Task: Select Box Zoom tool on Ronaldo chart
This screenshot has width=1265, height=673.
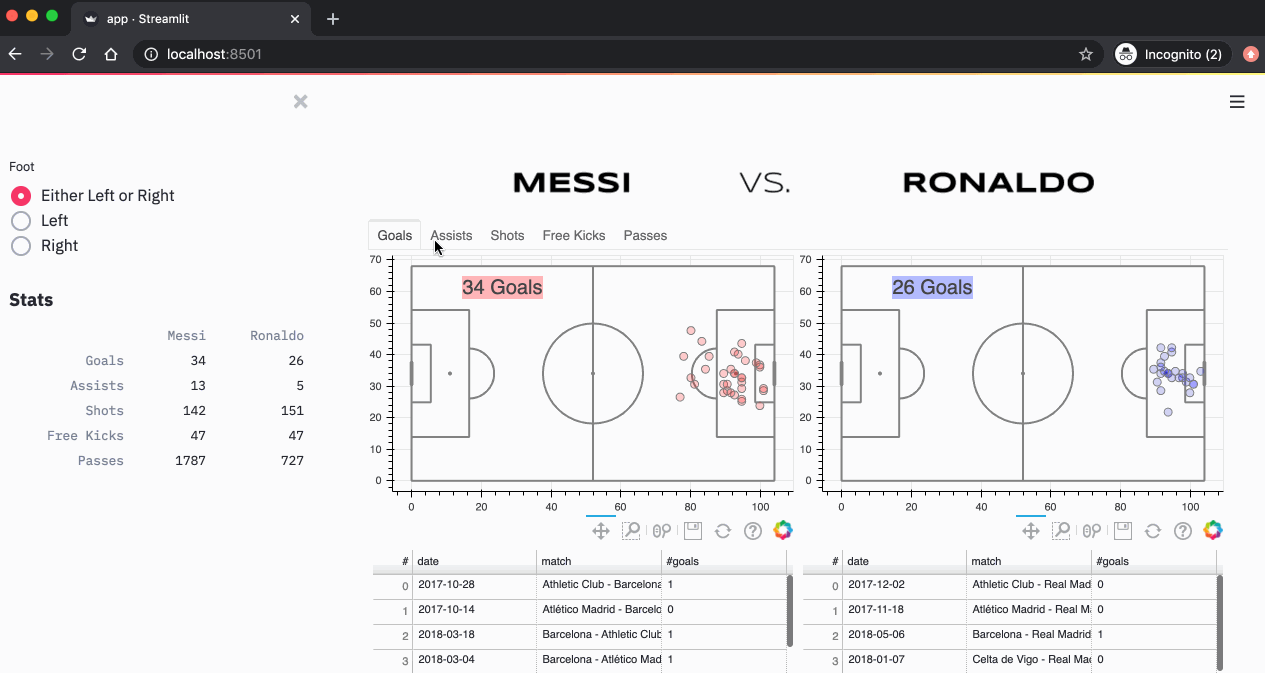Action: [1061, 531]
